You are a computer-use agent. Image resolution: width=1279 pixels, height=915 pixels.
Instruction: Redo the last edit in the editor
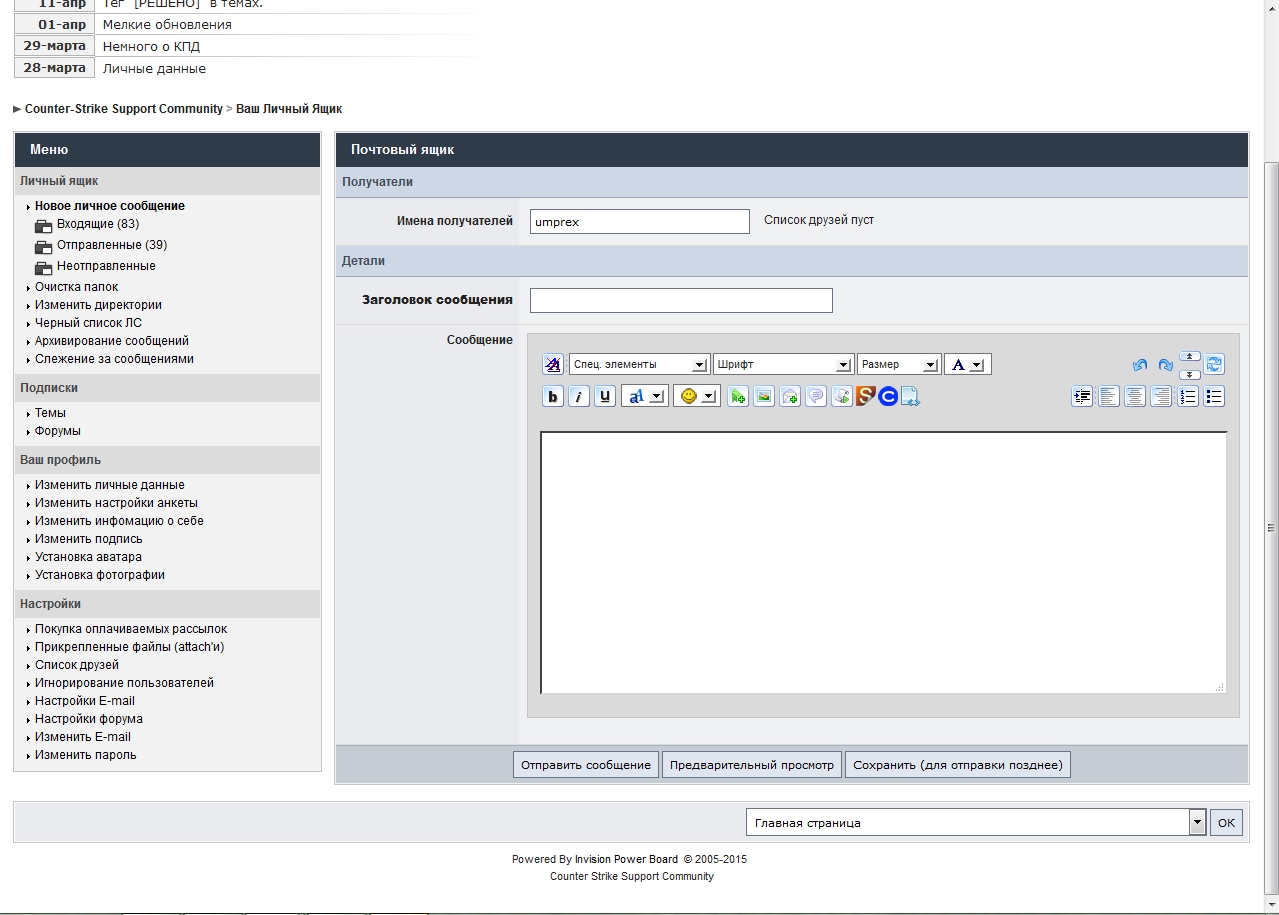[x=1166, y=365]
